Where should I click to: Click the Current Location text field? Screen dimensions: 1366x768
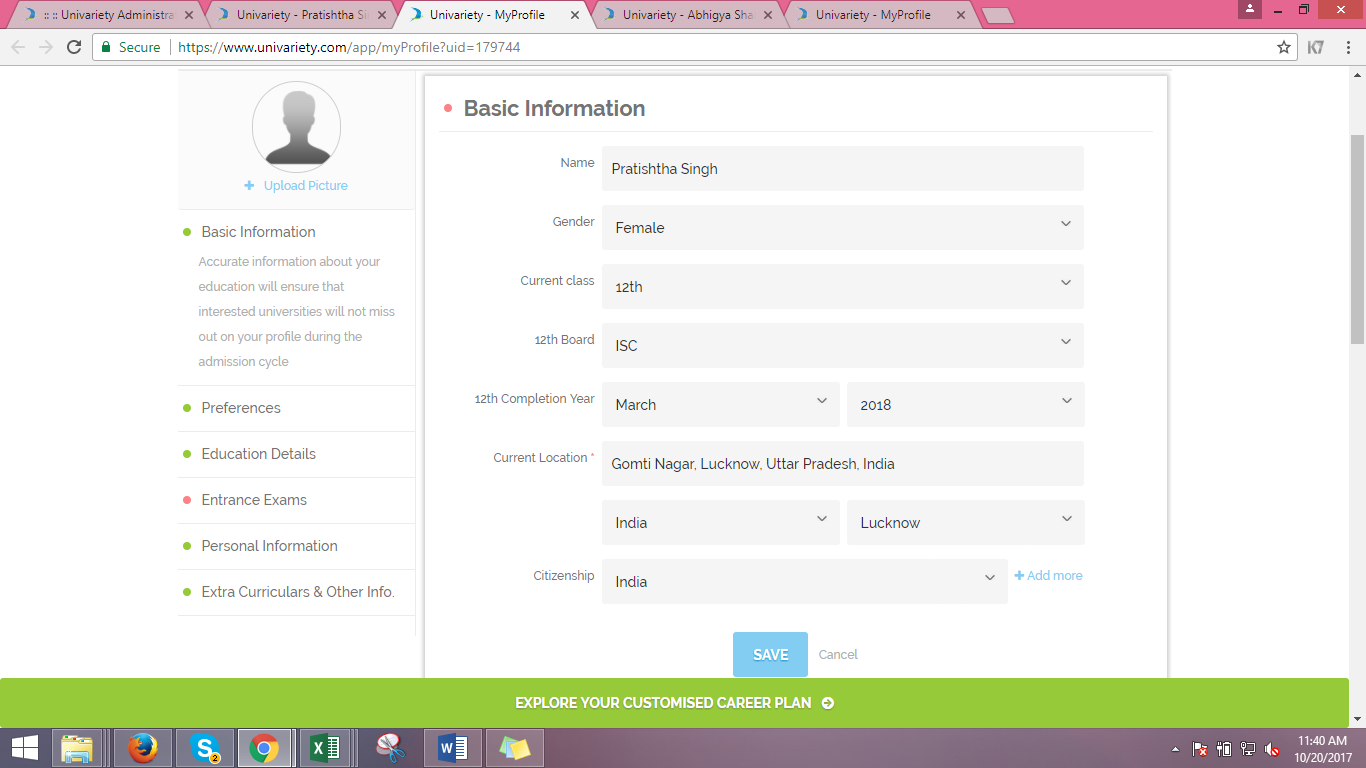843,464
